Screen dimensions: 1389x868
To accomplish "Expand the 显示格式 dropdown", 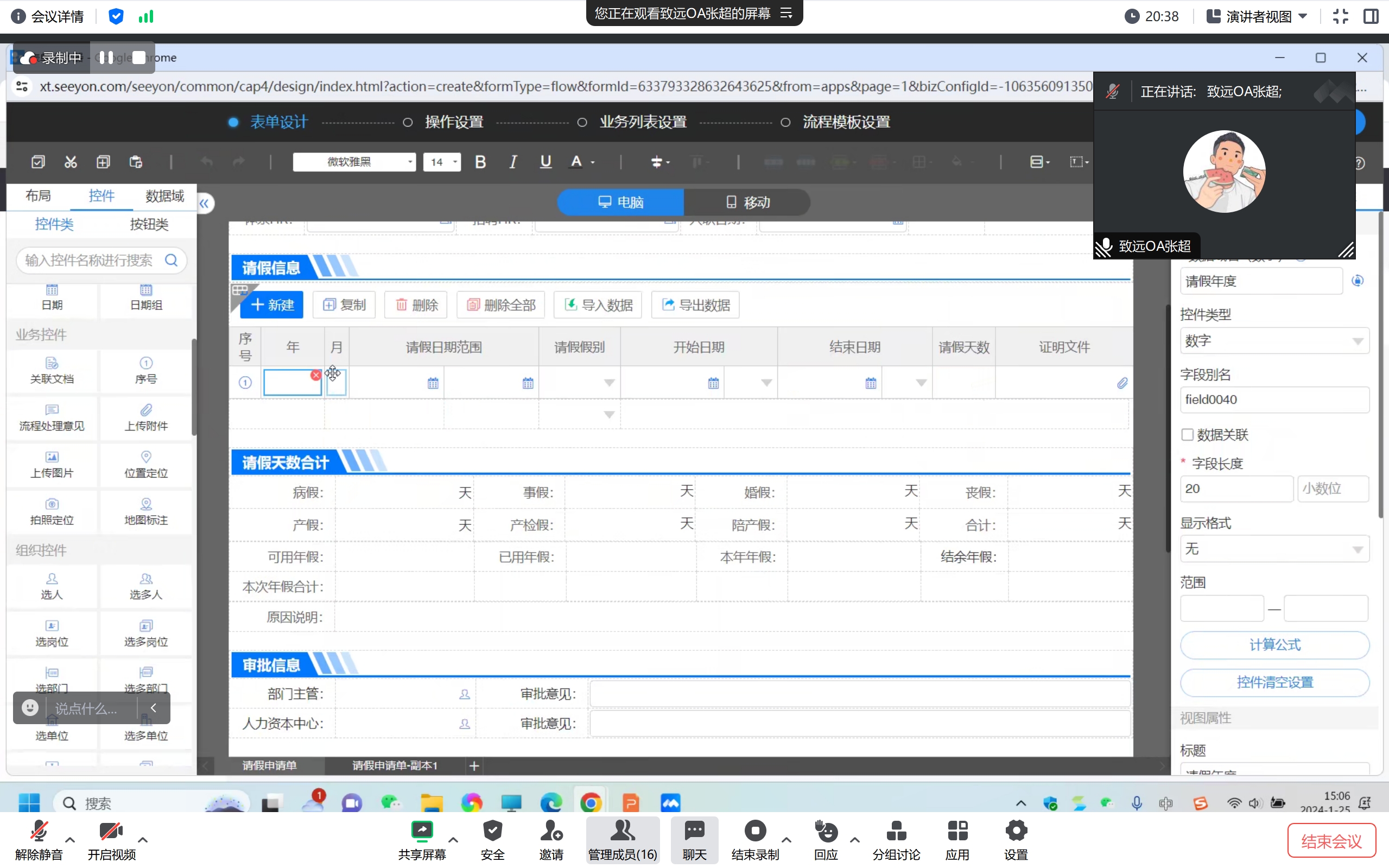I will (x=1274, y=549).
